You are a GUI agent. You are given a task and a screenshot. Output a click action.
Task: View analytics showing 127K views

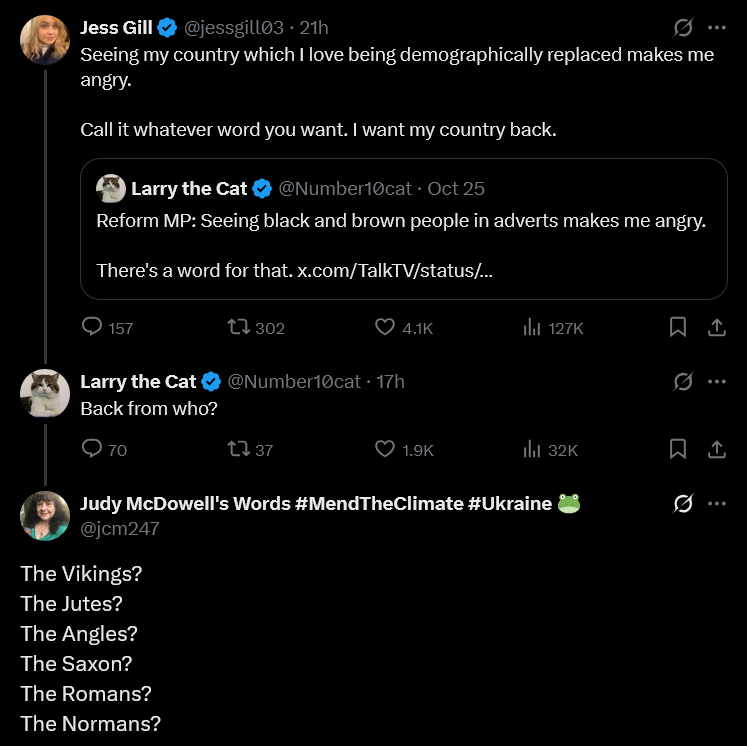pyautogui.click(x=532, y=327)
